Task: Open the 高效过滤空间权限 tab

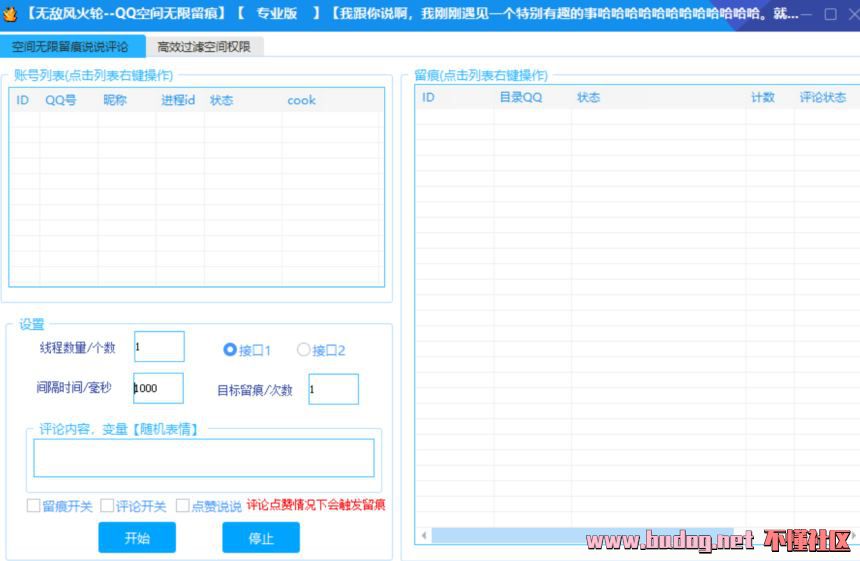Action: pyautogui.click(x=204, y=47)
